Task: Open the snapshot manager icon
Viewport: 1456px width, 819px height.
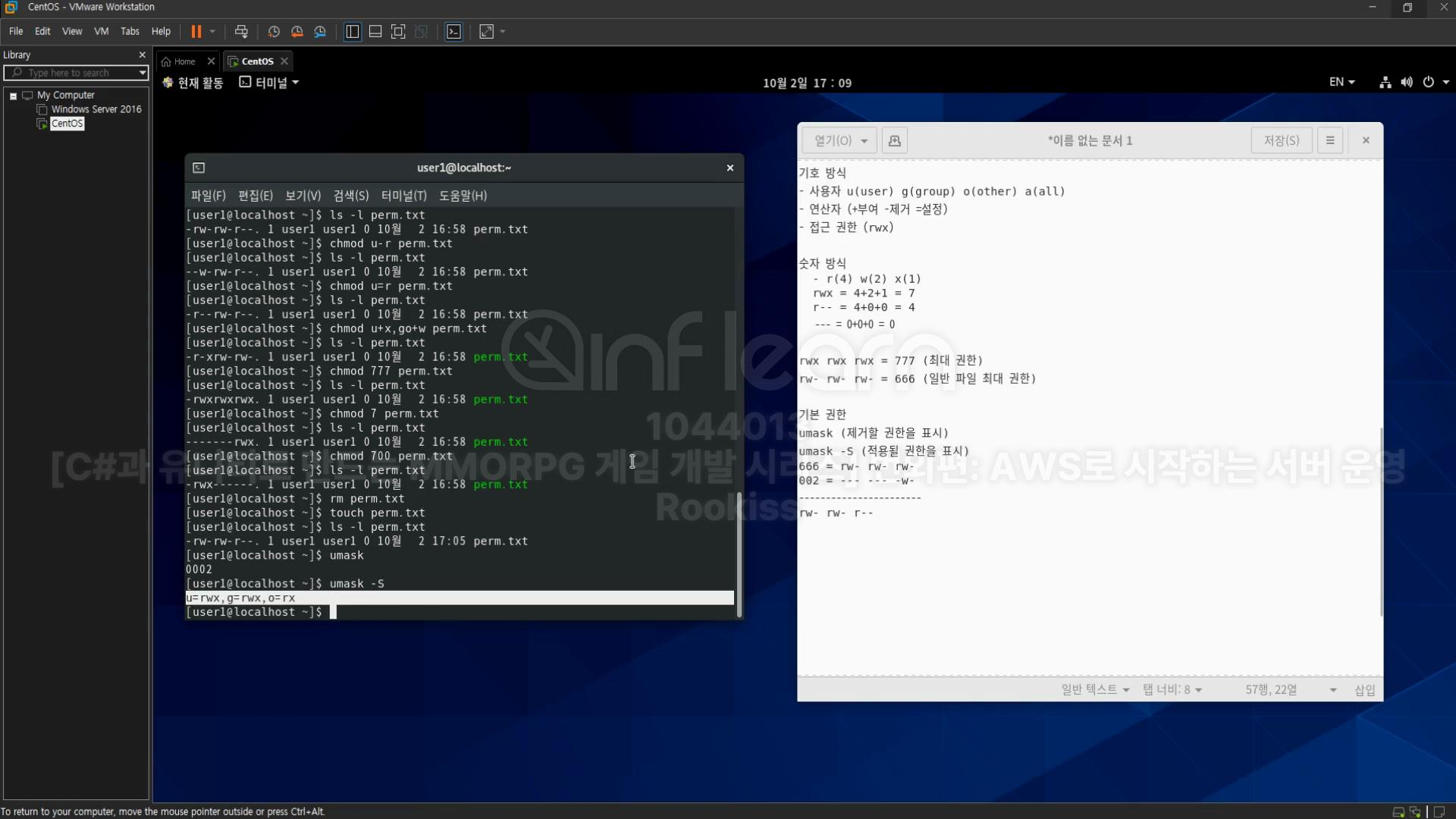Action: pos(320,31)
